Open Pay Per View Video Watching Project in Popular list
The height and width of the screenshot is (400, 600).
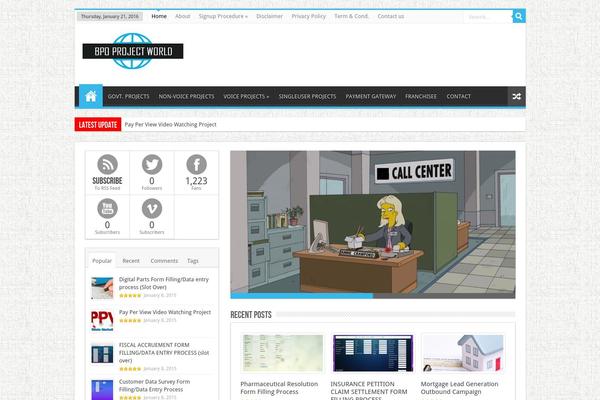click(165, 312)
